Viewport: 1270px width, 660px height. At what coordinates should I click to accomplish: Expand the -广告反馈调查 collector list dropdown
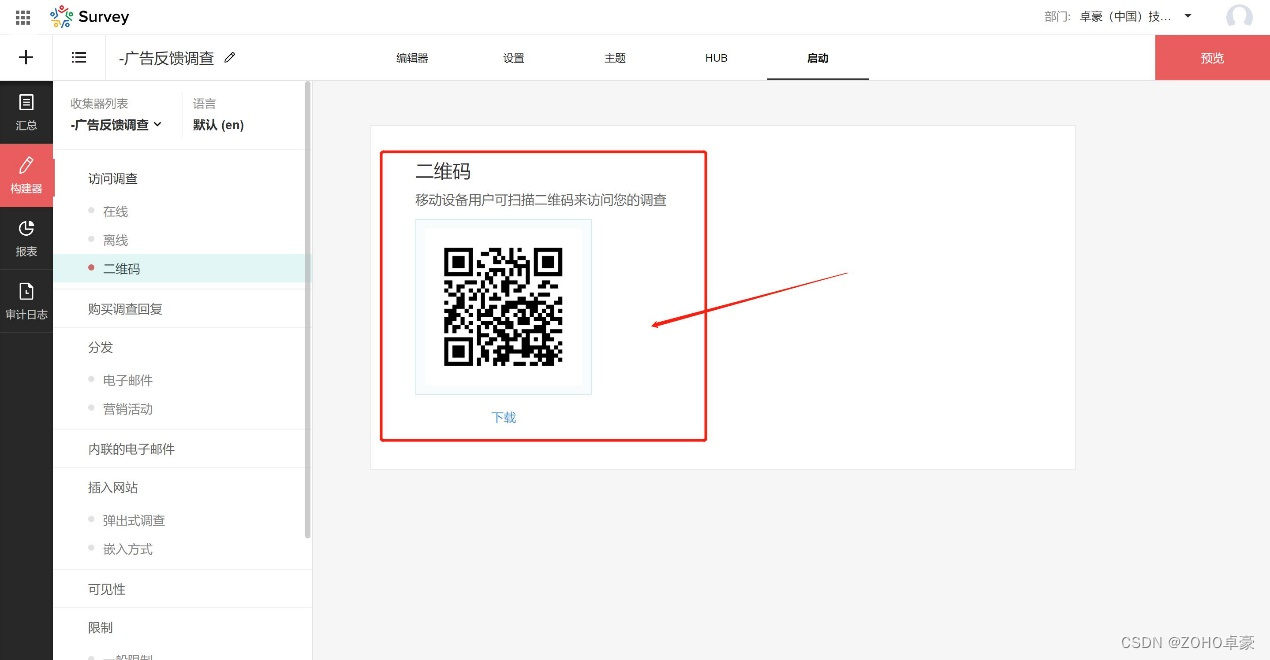coord(116,125)
